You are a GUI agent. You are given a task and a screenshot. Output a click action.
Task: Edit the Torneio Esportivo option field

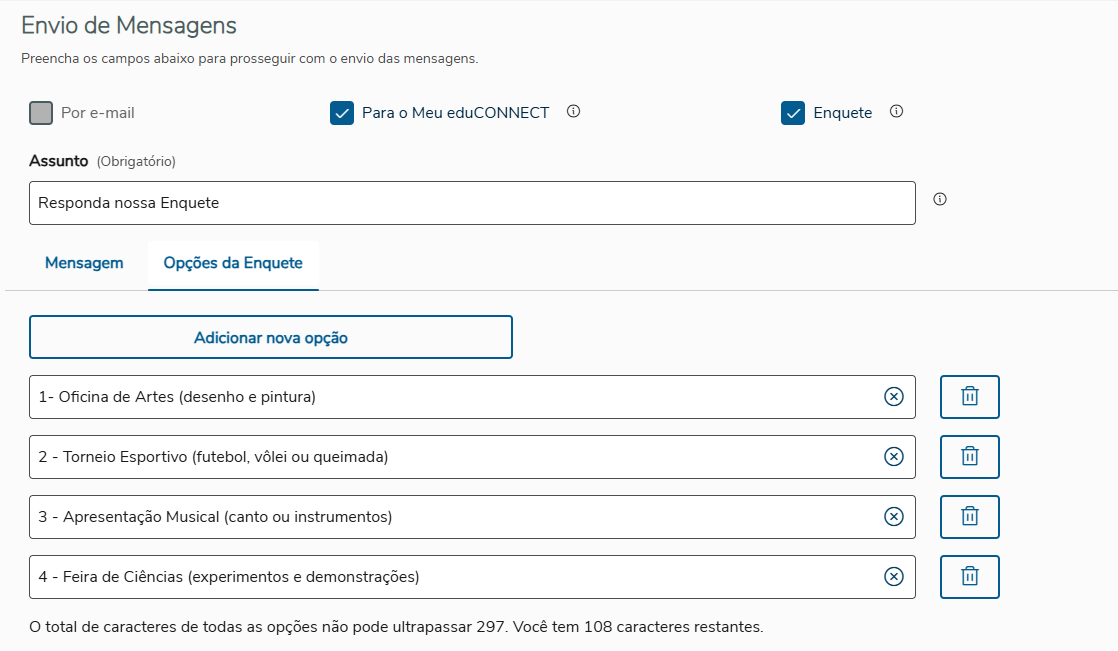pyautogui.click(x=450, y=457)
